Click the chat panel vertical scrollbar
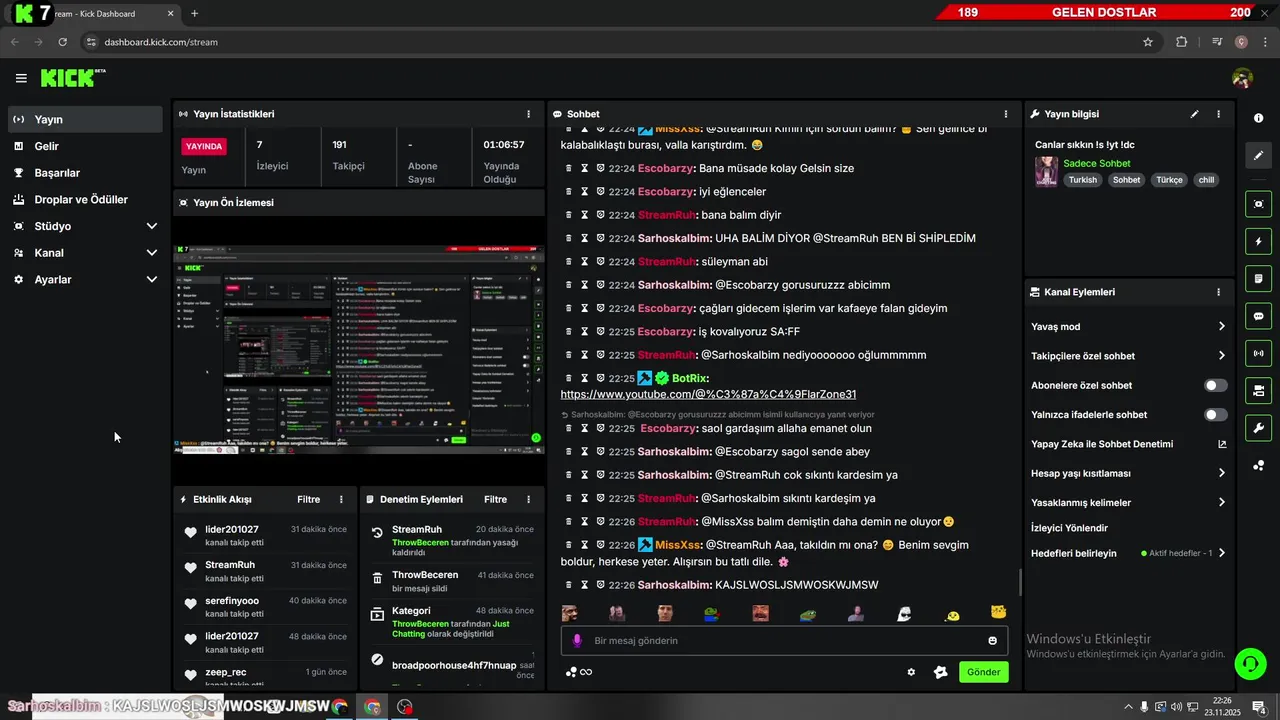The image size is (1280, 720). click(x=1019, y=582)
